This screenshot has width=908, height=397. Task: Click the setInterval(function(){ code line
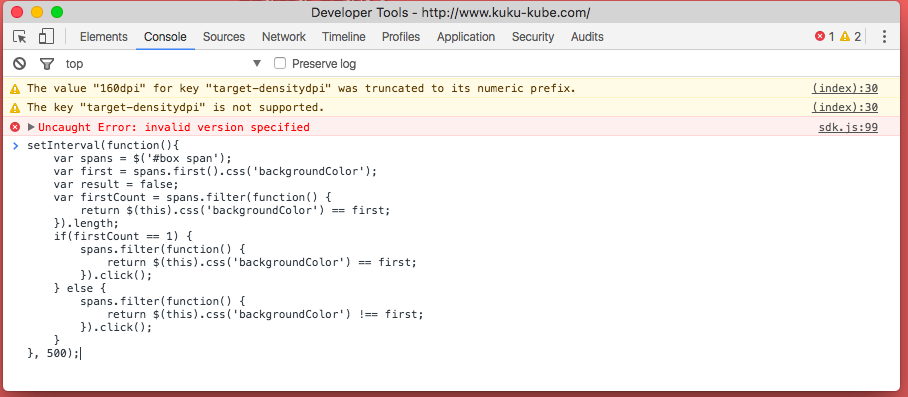click(104, 145)
